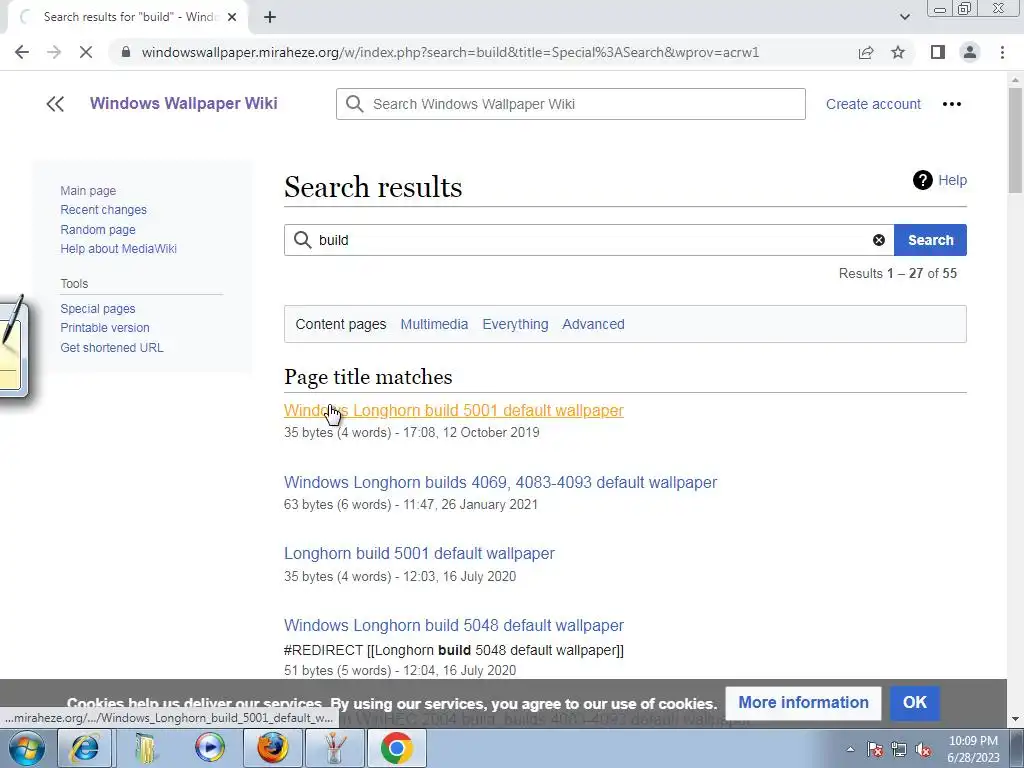Screen dimensions: 1024x768
Task: Switch to the Everything search tab
Action: point(515,324)
